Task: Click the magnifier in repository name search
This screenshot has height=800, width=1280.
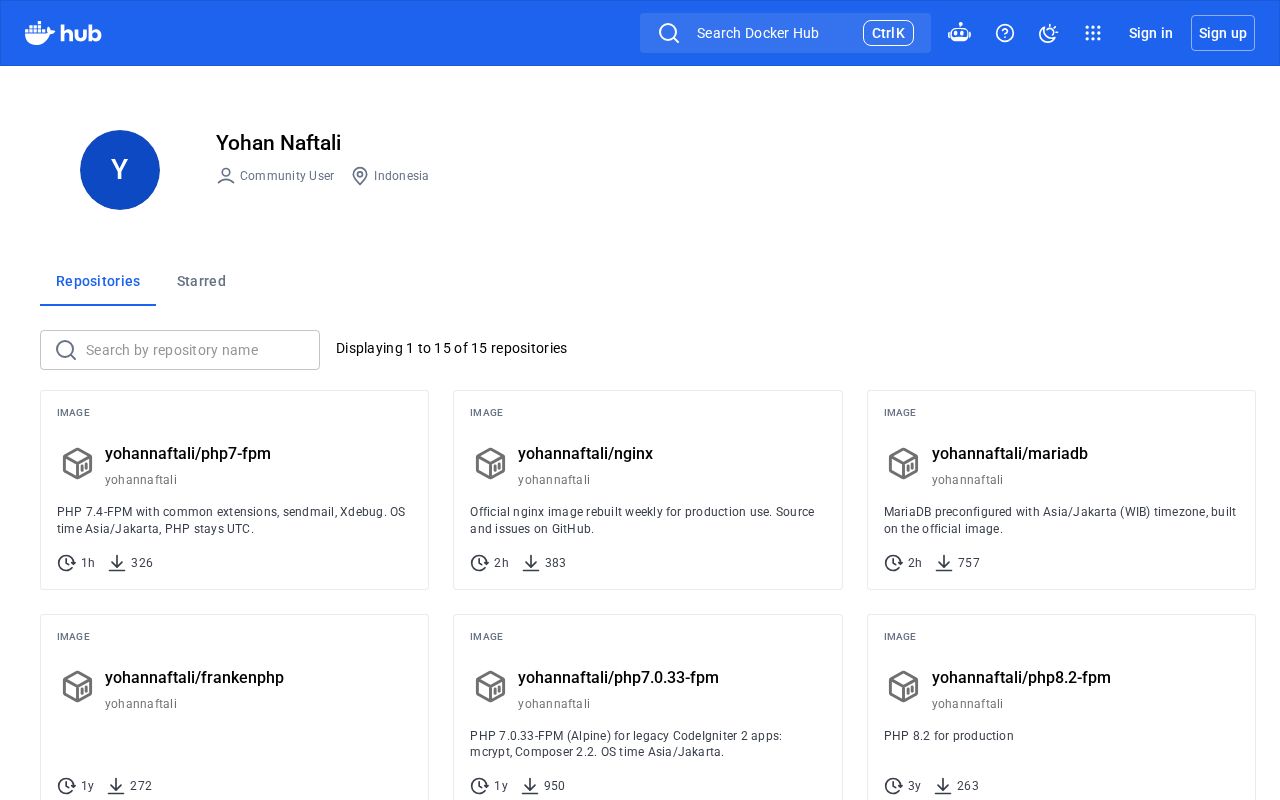Action: point(66,350)
